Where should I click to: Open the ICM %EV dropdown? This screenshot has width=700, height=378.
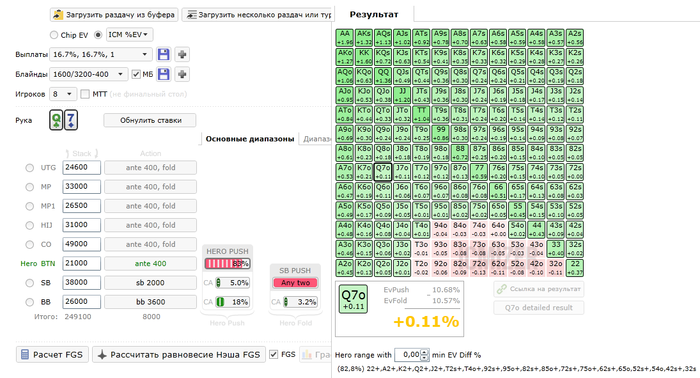(129, 34)
